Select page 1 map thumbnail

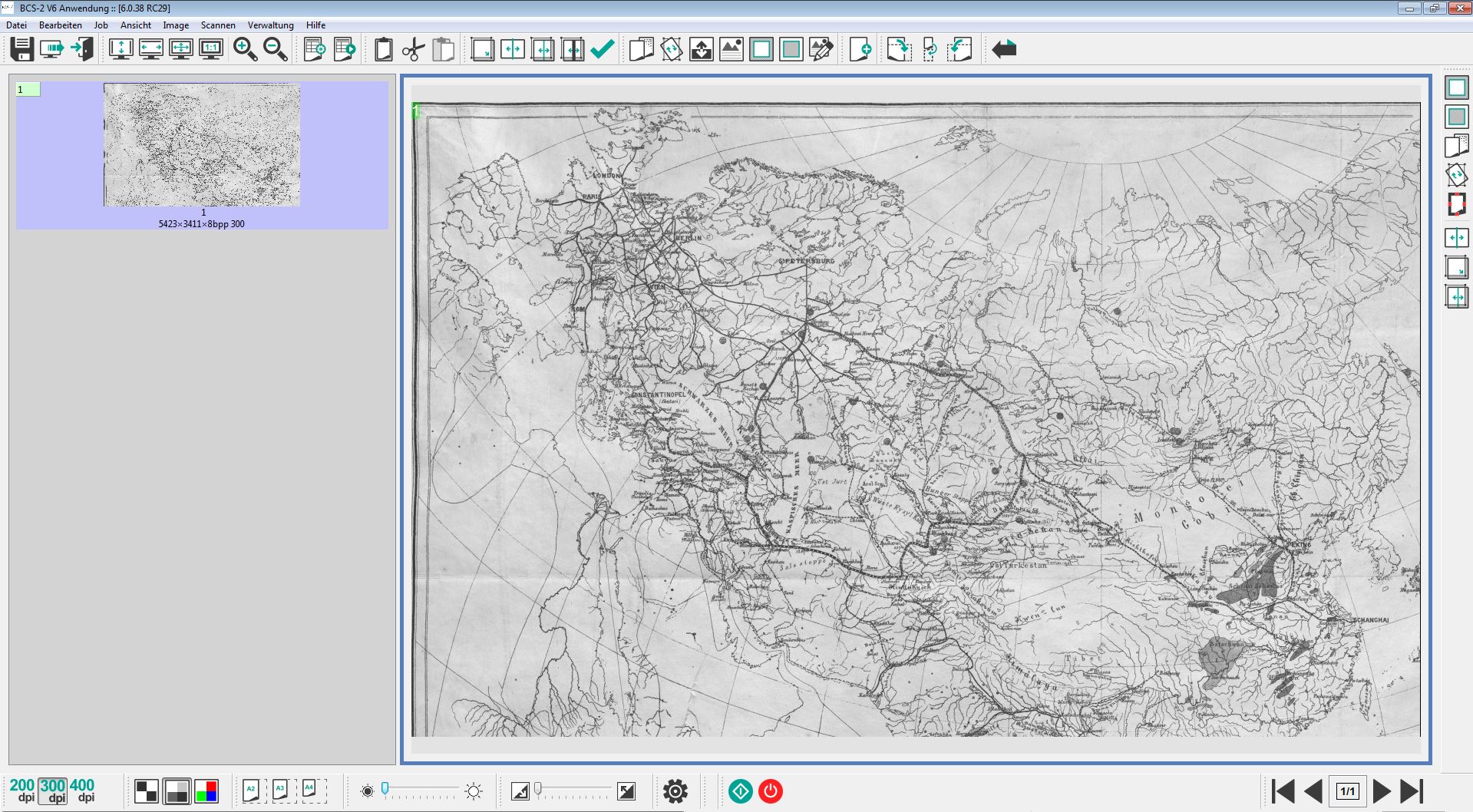coord(202,145)
